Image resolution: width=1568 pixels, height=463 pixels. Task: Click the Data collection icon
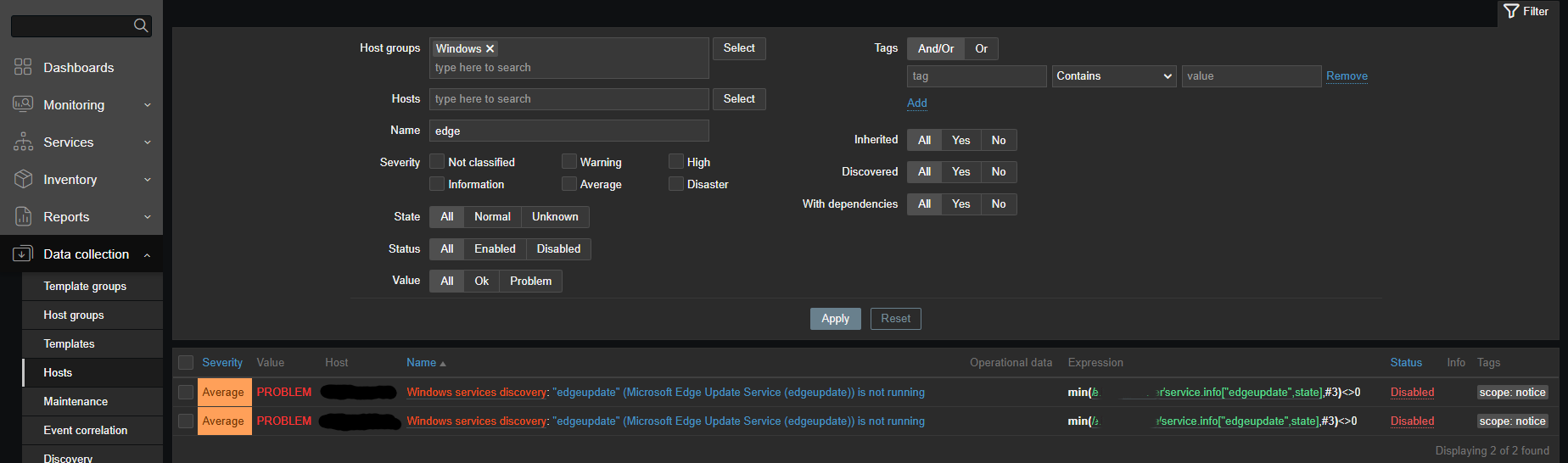click(23, 254)
